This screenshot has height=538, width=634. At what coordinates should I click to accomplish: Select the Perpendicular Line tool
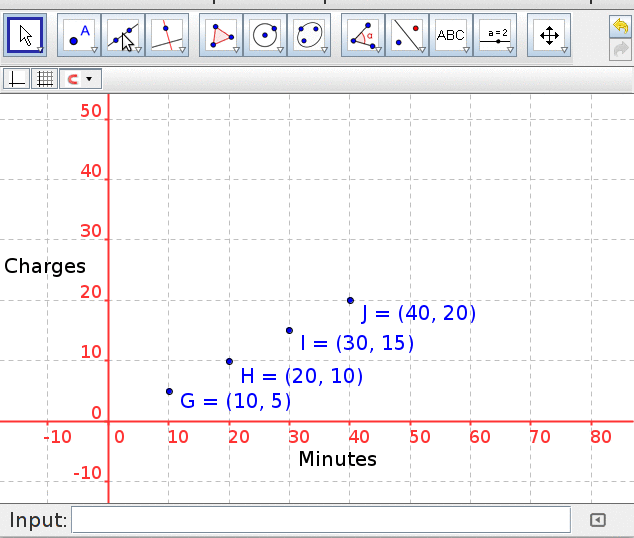click(166, 35)
